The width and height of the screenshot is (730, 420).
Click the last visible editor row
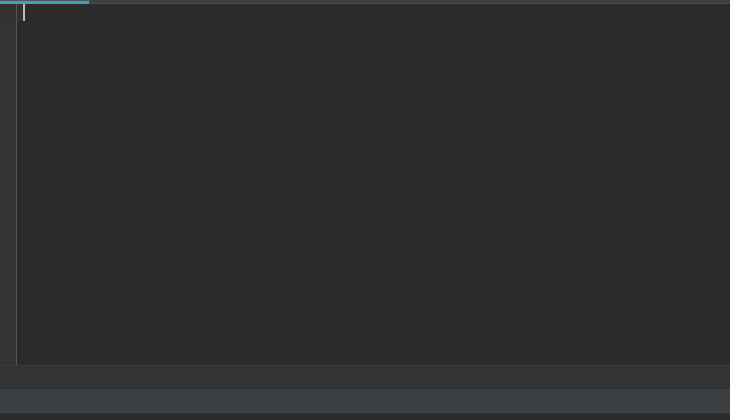(x=373, y=357)
